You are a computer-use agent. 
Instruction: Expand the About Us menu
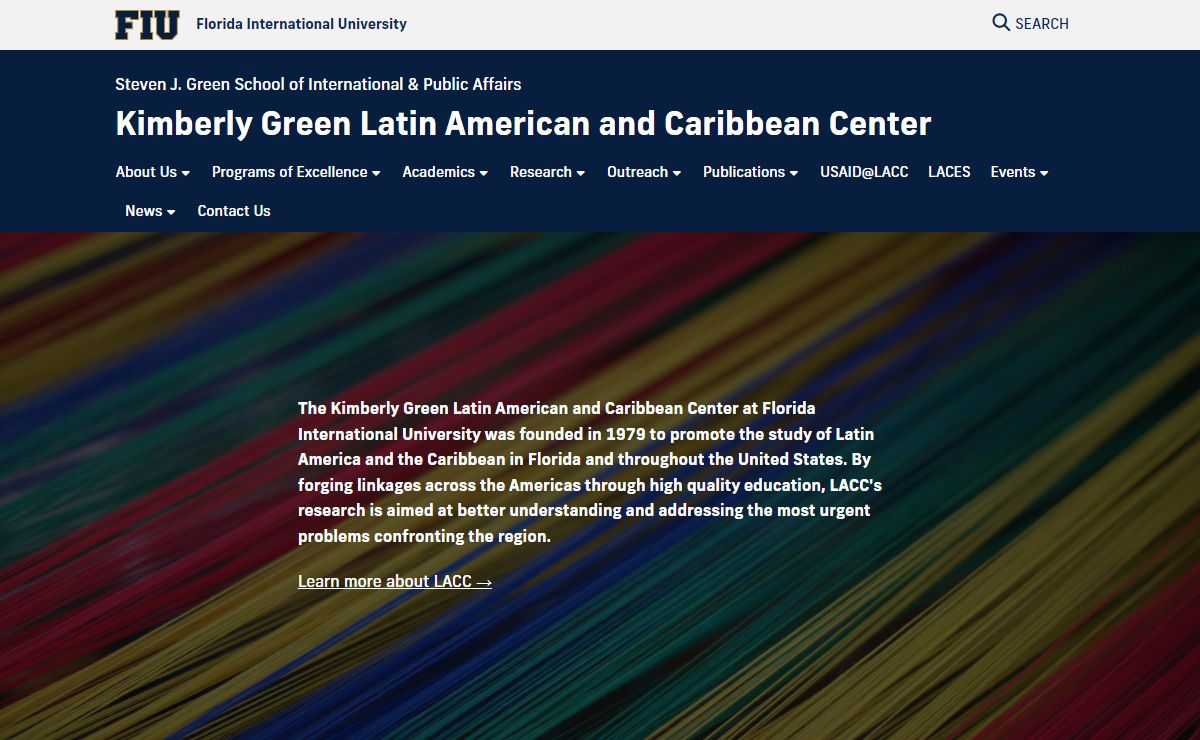point(153,172)
